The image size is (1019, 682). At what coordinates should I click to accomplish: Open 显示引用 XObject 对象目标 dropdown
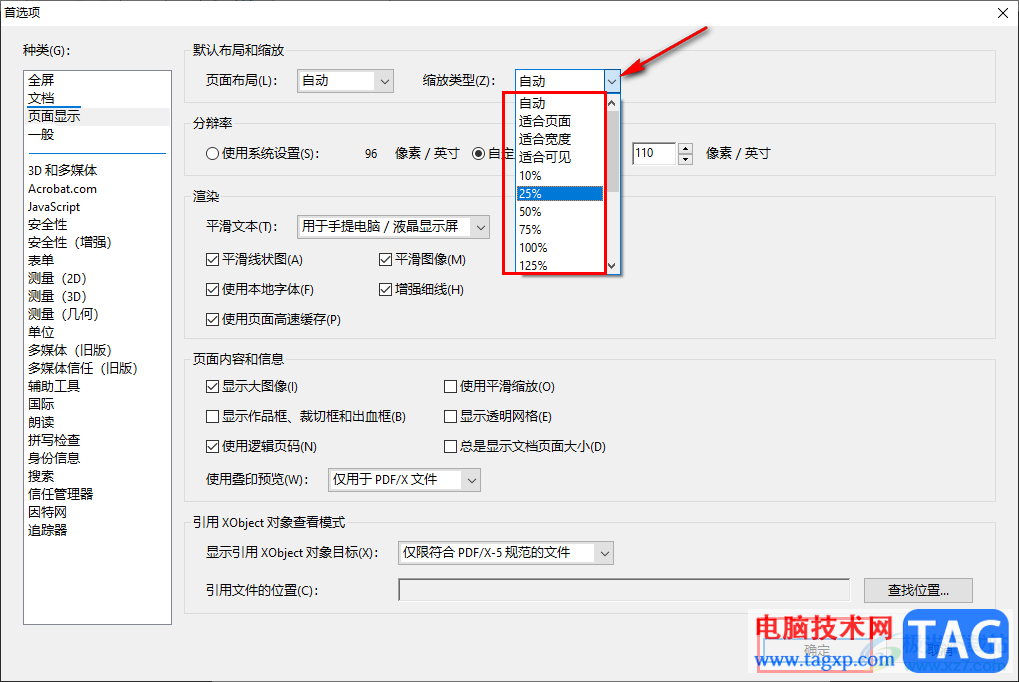[506, 553]
